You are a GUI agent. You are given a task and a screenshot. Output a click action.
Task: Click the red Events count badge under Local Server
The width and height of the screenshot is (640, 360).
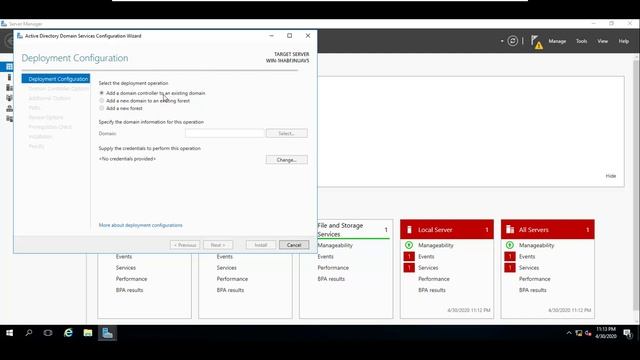coord(409,256)
